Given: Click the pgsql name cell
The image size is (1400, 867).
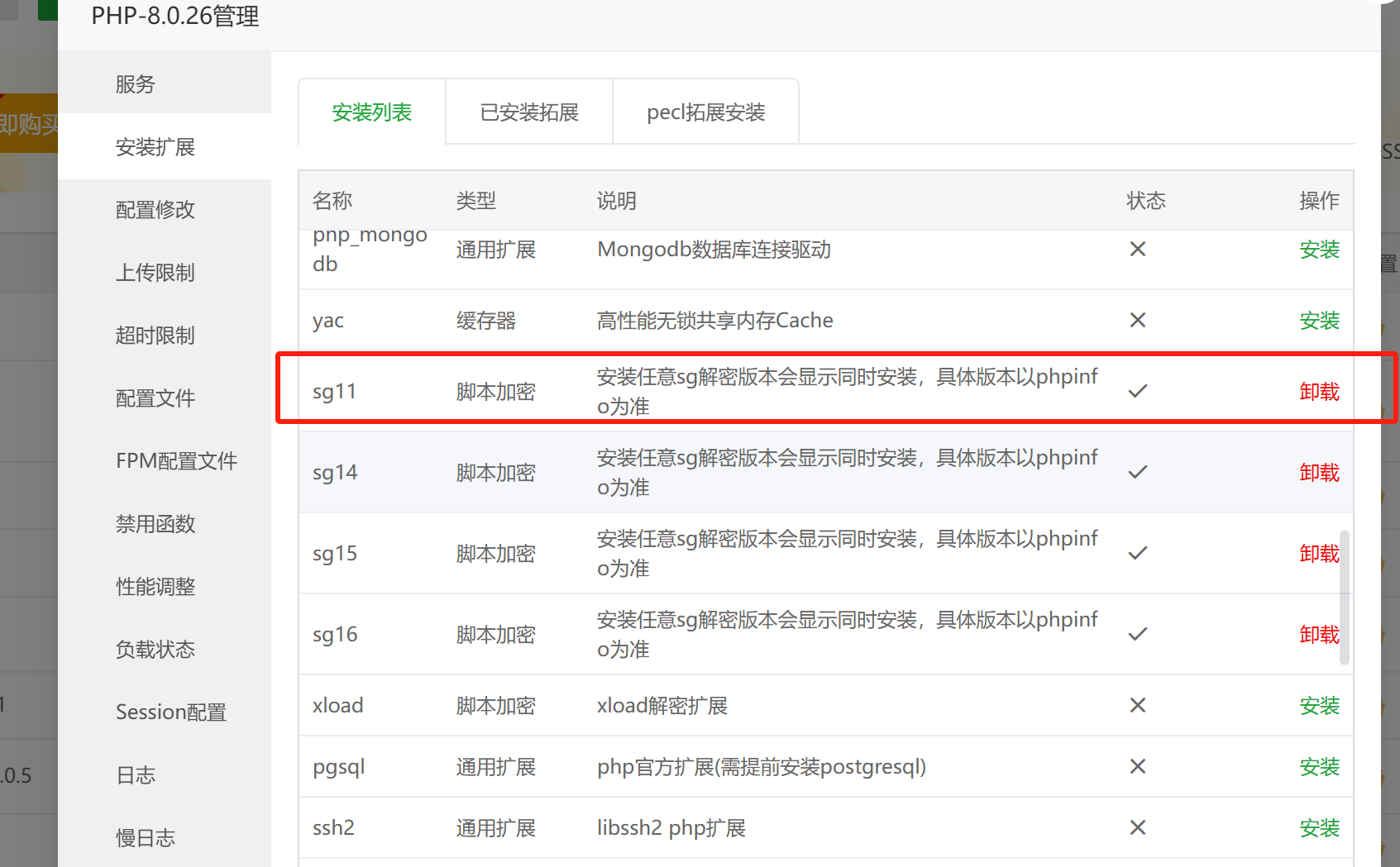Looking at the screenshot, I should point(339,767).
